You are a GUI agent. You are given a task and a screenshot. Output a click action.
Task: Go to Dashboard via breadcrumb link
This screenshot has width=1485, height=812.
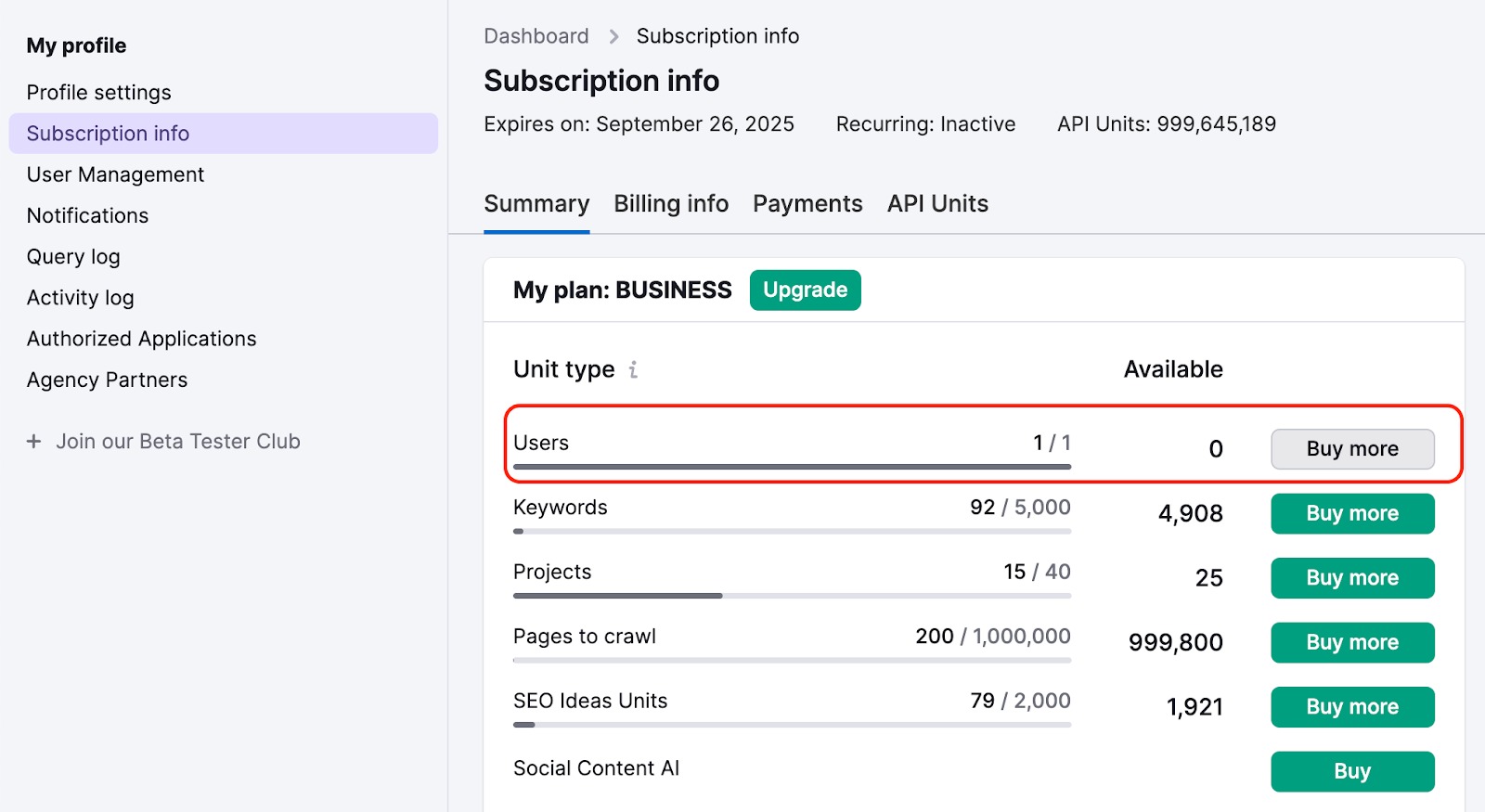(x=536, y=36)
